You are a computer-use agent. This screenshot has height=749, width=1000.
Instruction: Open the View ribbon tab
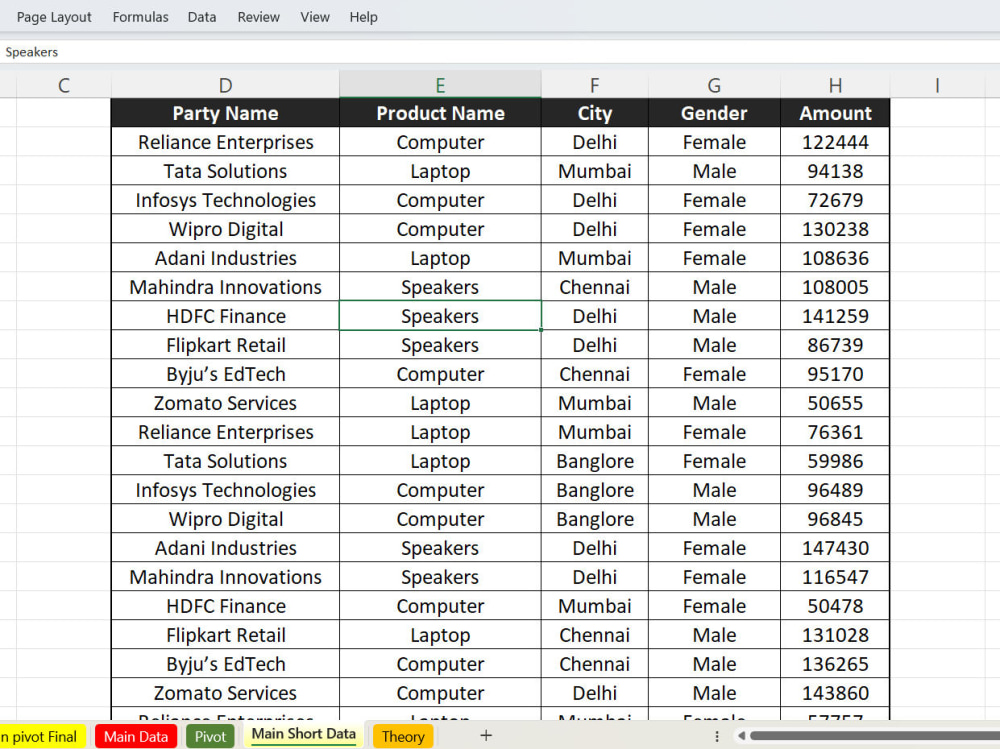(315, 17)
